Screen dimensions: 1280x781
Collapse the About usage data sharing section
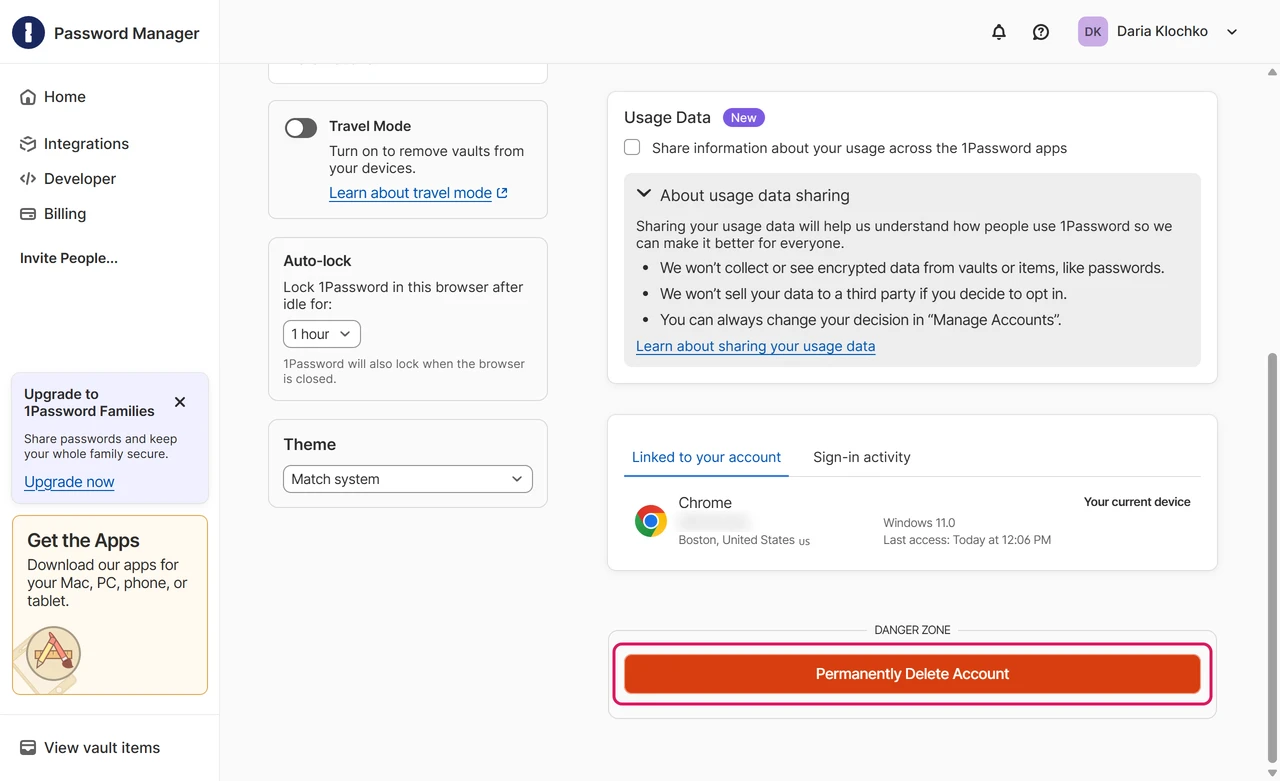644,195
